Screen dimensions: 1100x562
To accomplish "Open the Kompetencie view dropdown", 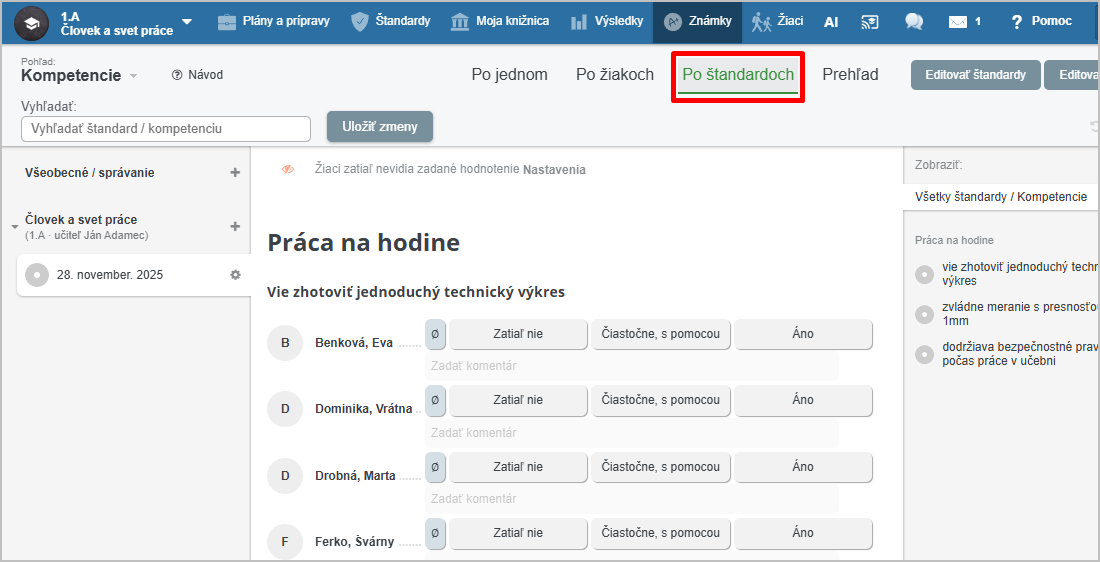I will coord(133,76).
